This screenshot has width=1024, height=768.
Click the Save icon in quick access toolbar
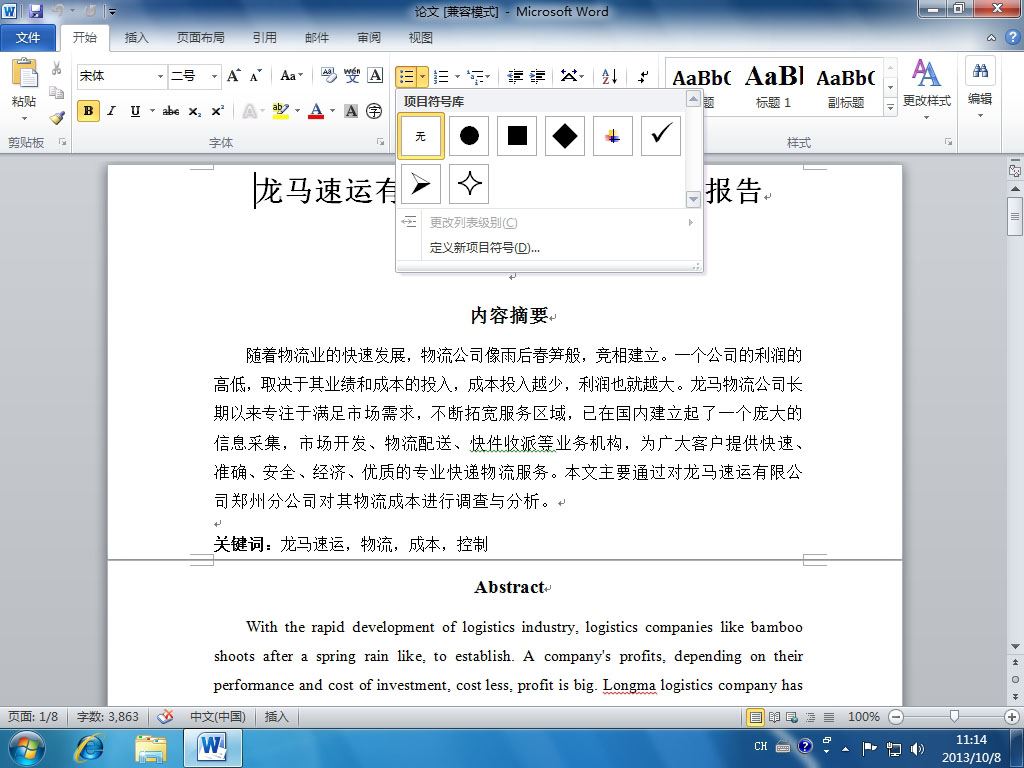click(x=36, y=10)
